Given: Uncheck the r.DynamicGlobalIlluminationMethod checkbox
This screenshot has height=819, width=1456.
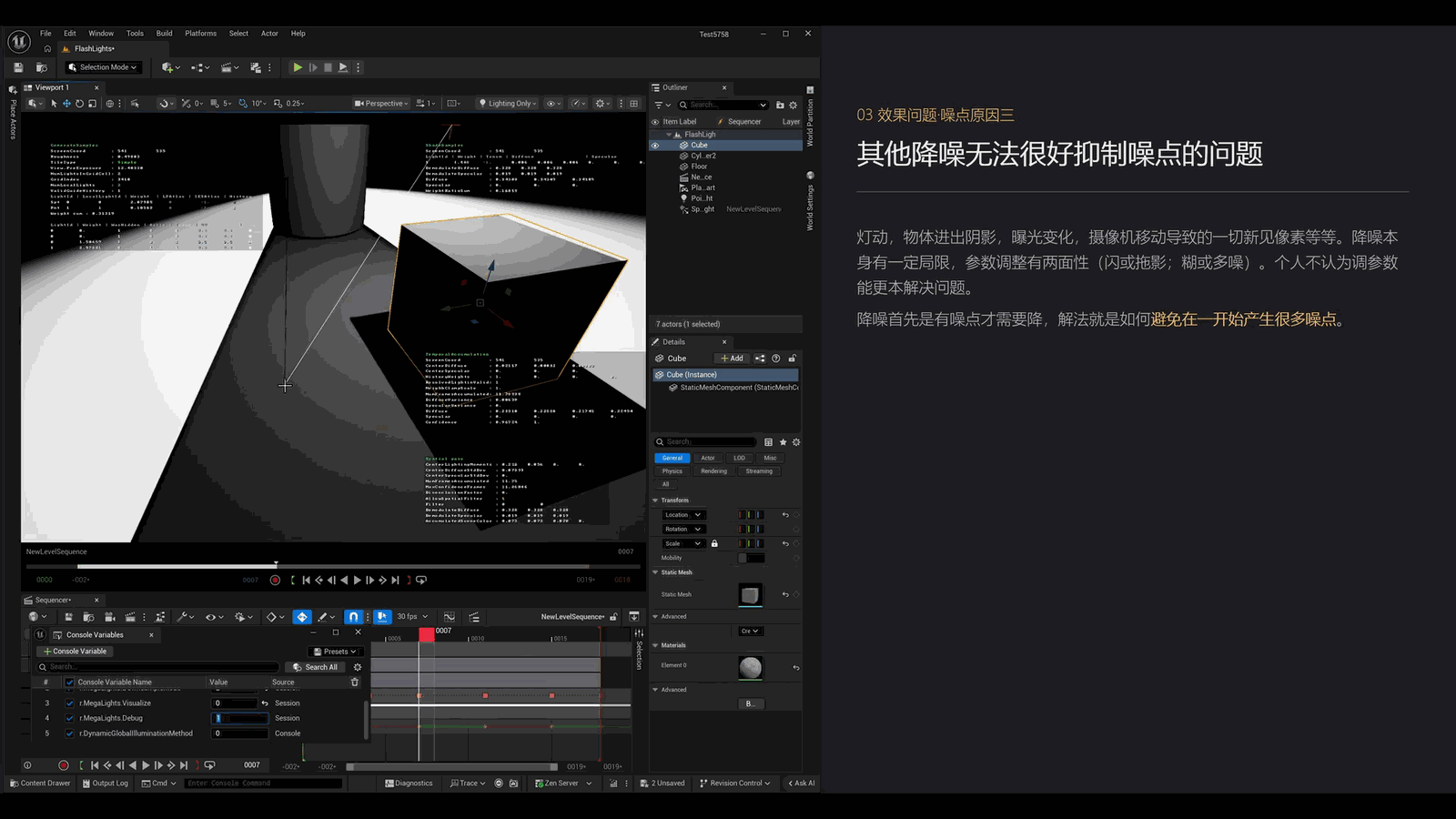Looking at the screenshot, I should [x=69, y=733].
